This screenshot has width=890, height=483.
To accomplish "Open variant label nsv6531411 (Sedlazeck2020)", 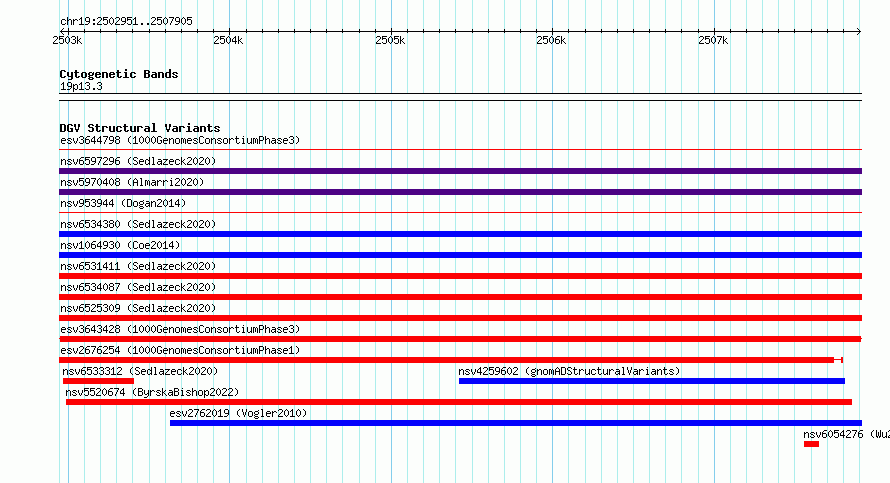I will tap(138, 266).
